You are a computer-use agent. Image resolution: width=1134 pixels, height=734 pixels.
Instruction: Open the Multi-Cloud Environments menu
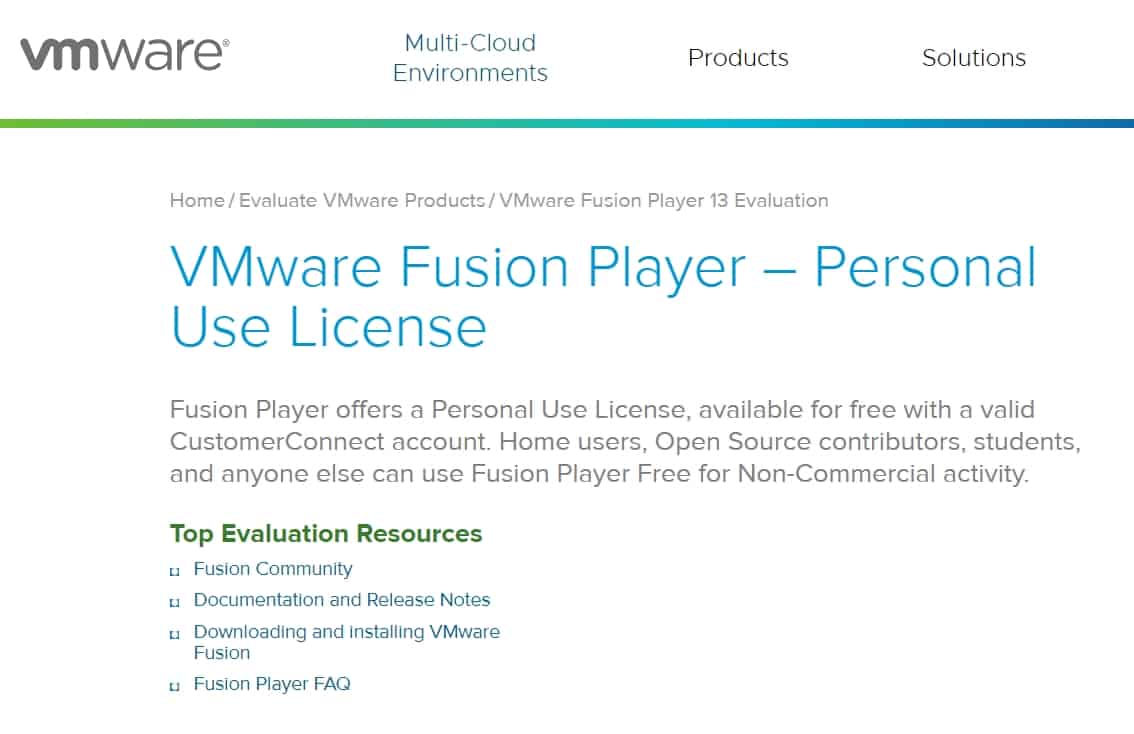click(470, 58)
